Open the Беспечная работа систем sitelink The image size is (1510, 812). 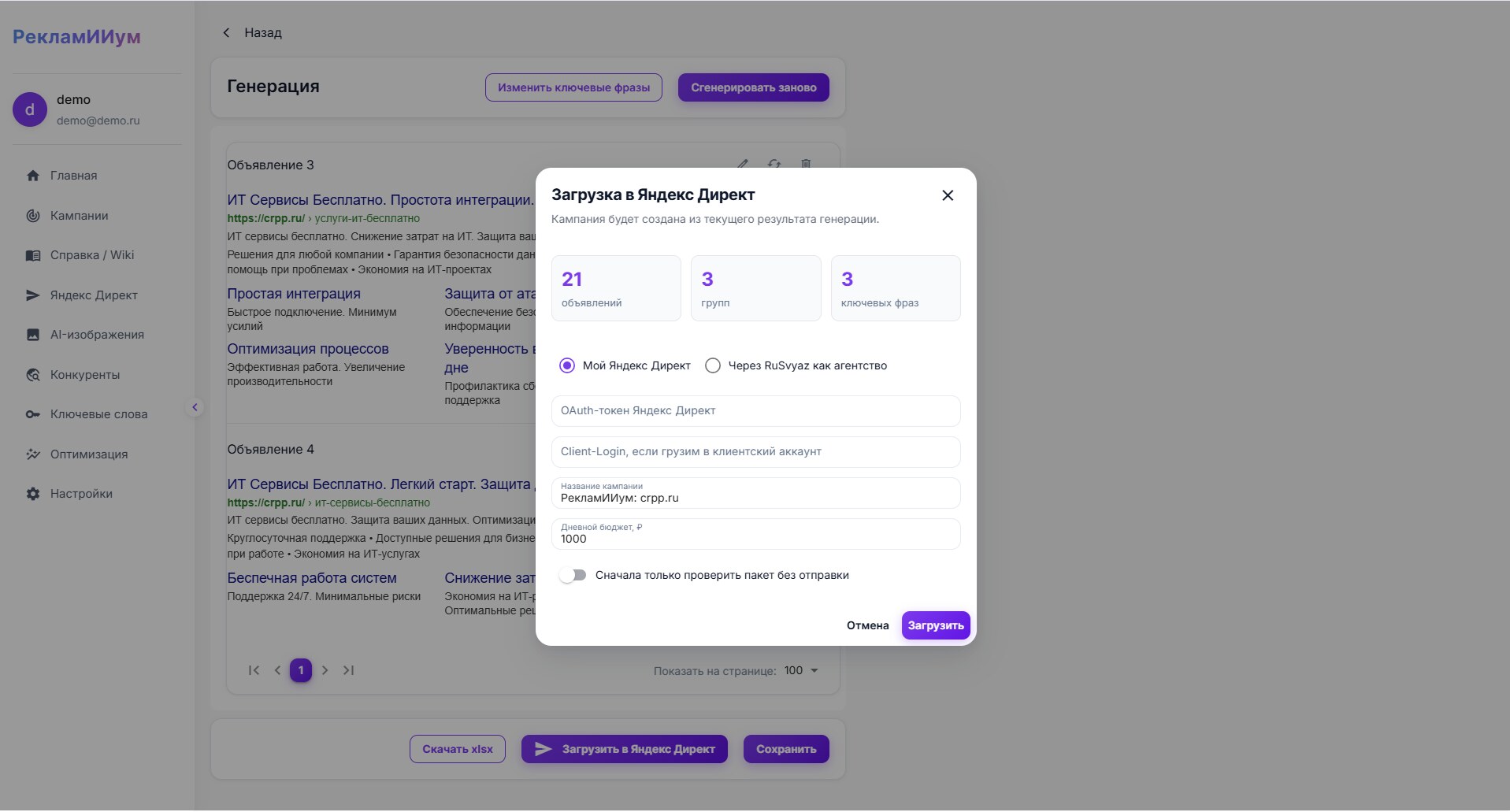[312, 578]
